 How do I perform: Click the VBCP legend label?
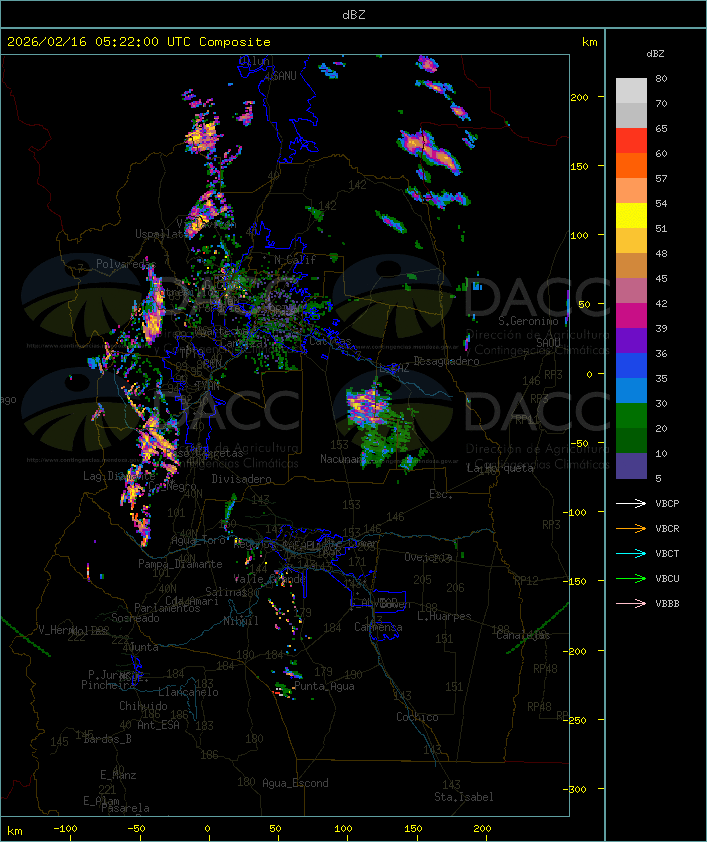(x=667, y=504)
